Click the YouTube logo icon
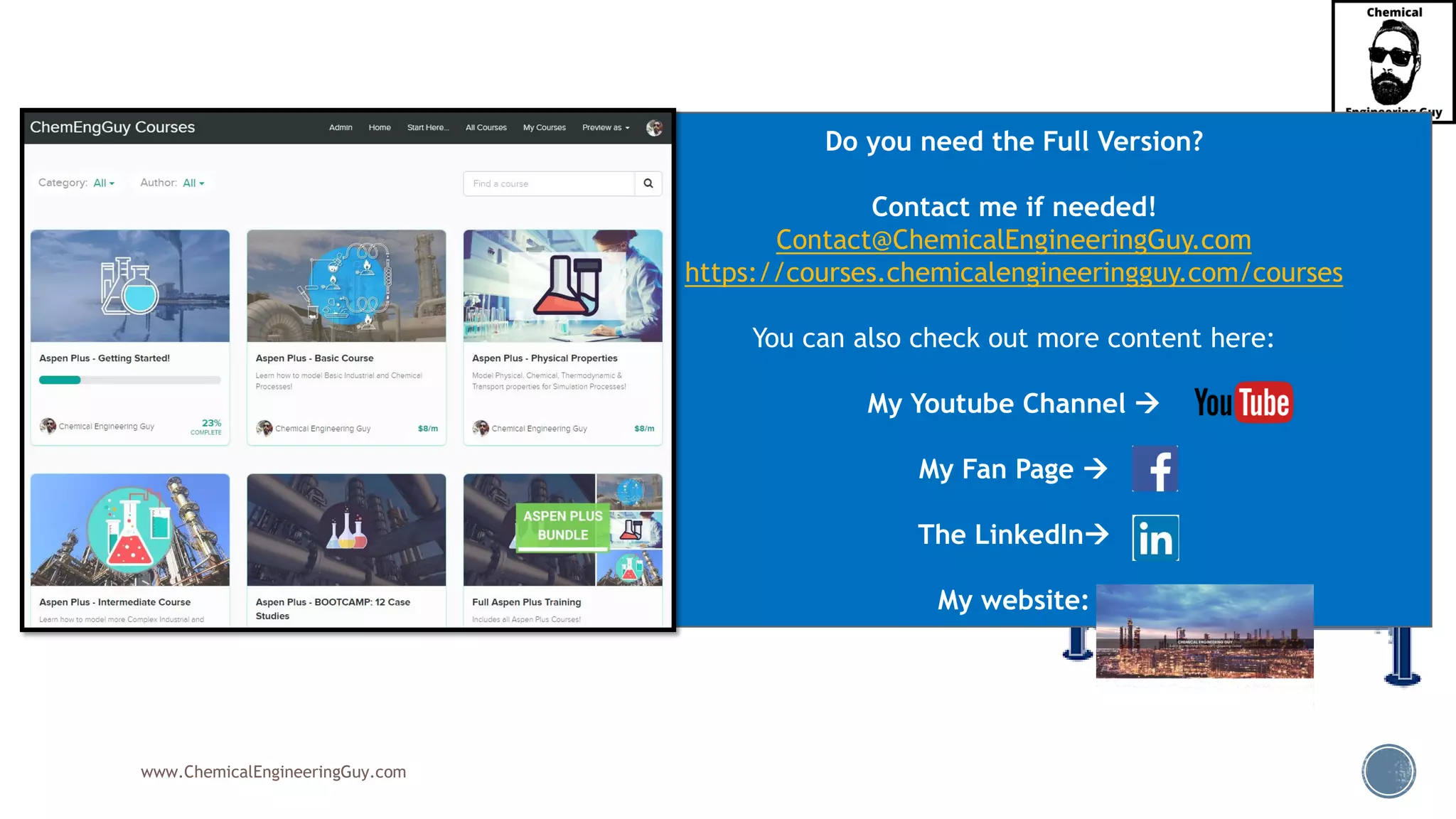Image resolution: width=1456 pixels, height=819 pixels. [x=1243, y=403]
